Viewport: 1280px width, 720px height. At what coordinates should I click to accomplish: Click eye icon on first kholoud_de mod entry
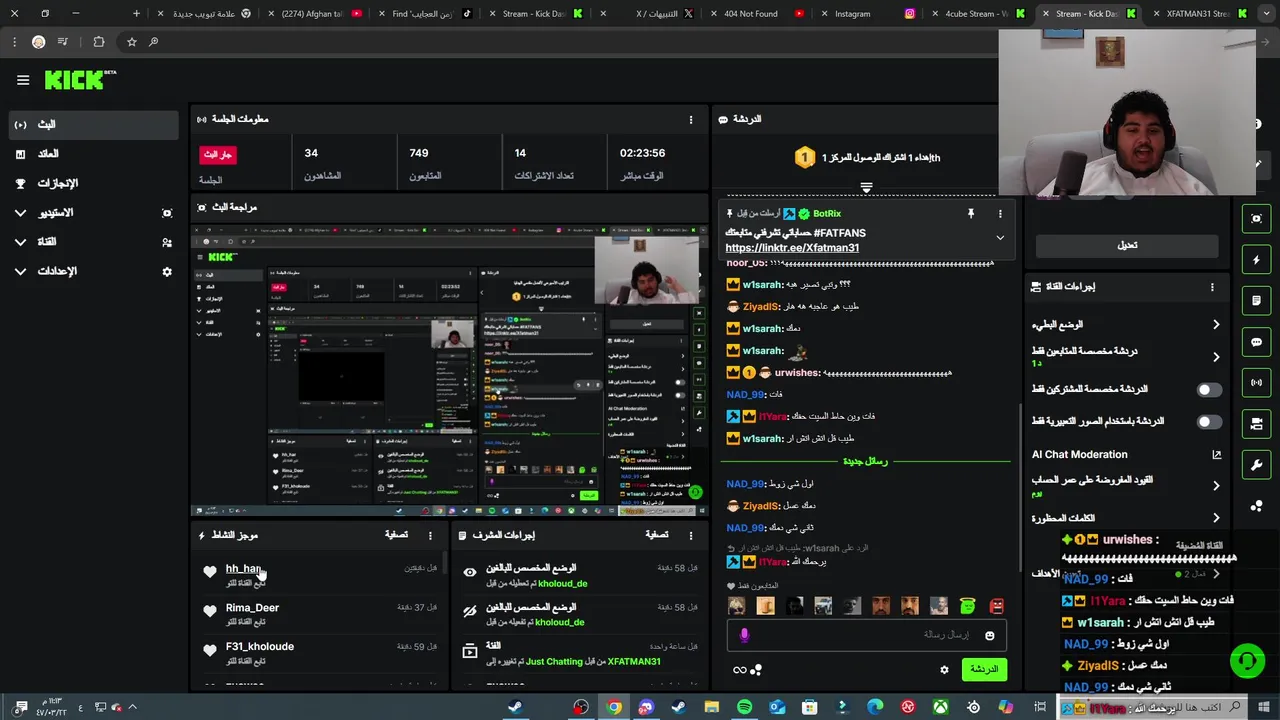pos(469,573)
